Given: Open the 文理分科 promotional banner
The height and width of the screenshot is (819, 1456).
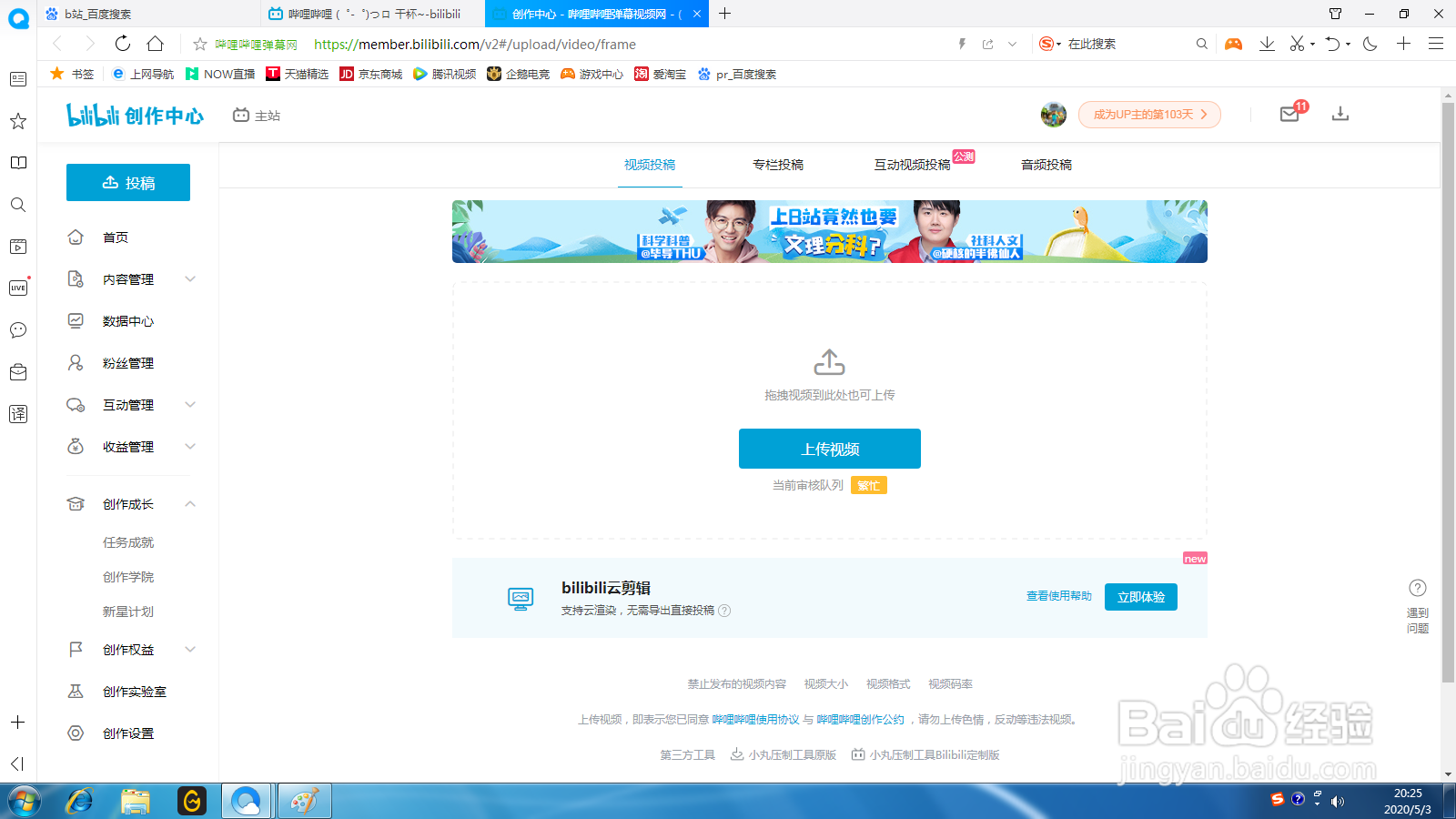Looking at the screenshot, I should (x=830, y=232).
